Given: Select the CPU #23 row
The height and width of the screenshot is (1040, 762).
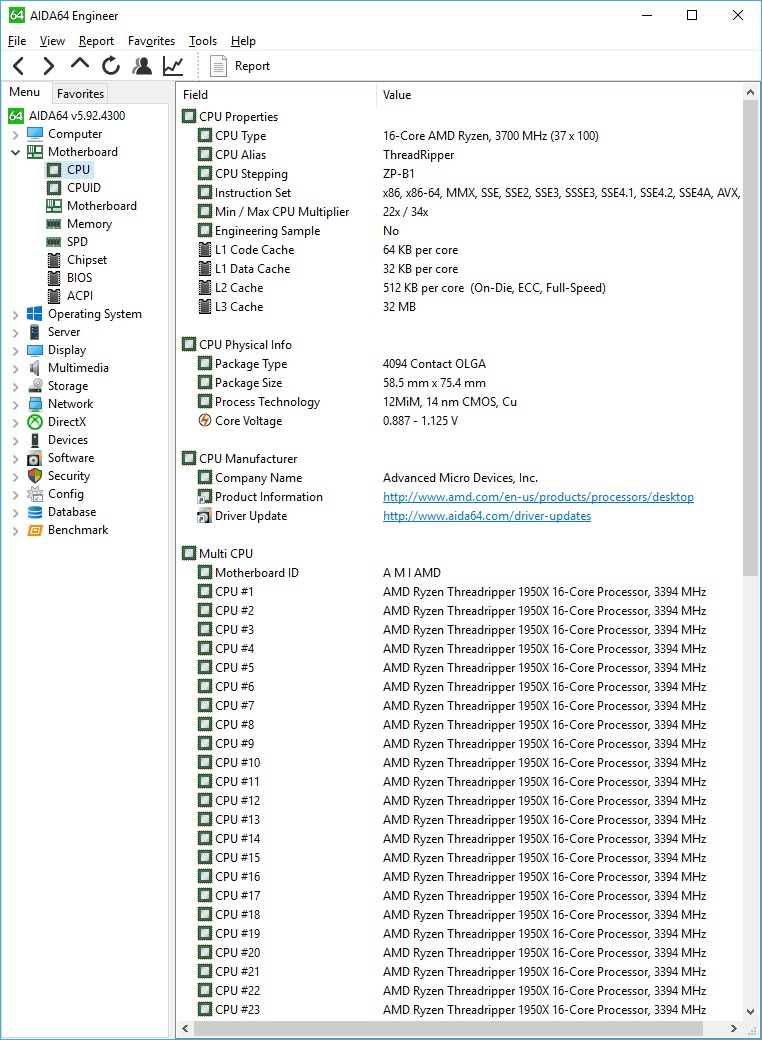Looking at the screenshot, I should (460, 1010).
